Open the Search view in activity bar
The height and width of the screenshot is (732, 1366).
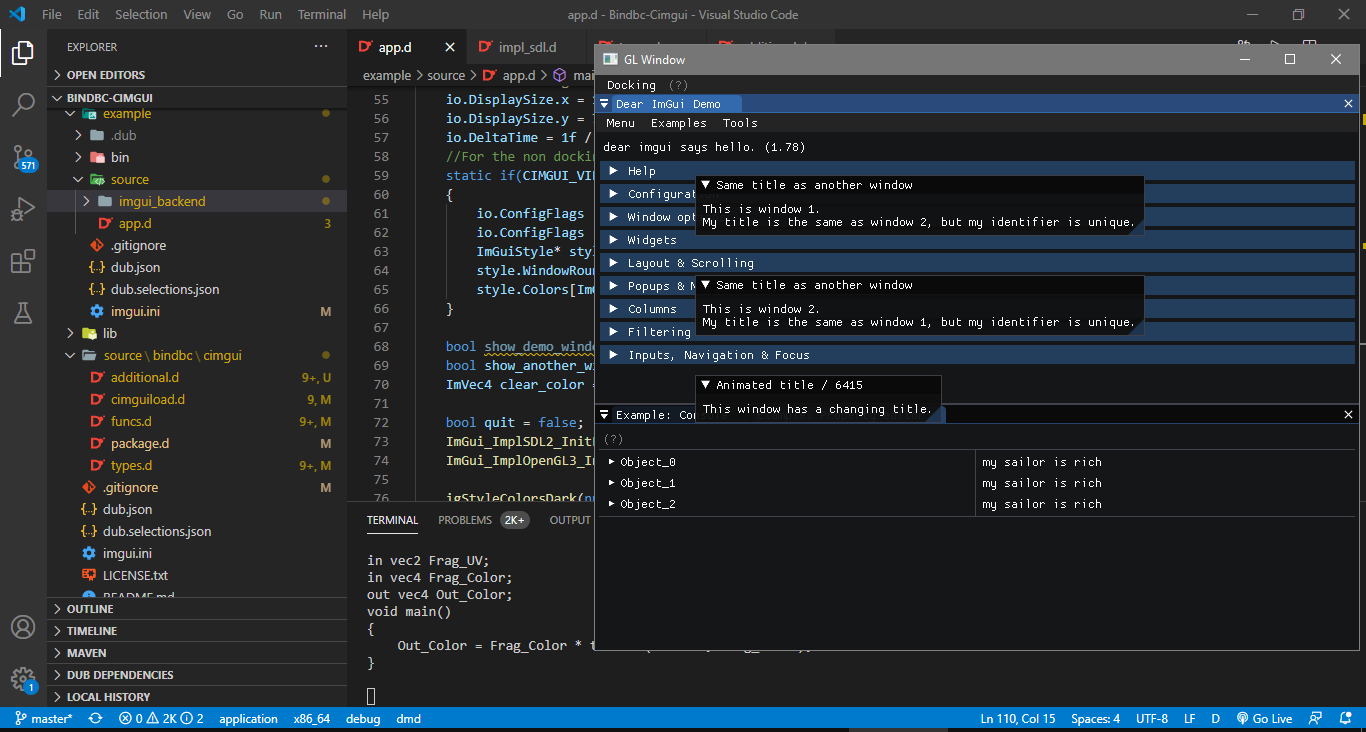pyautogui.click(x=23, y=105)
